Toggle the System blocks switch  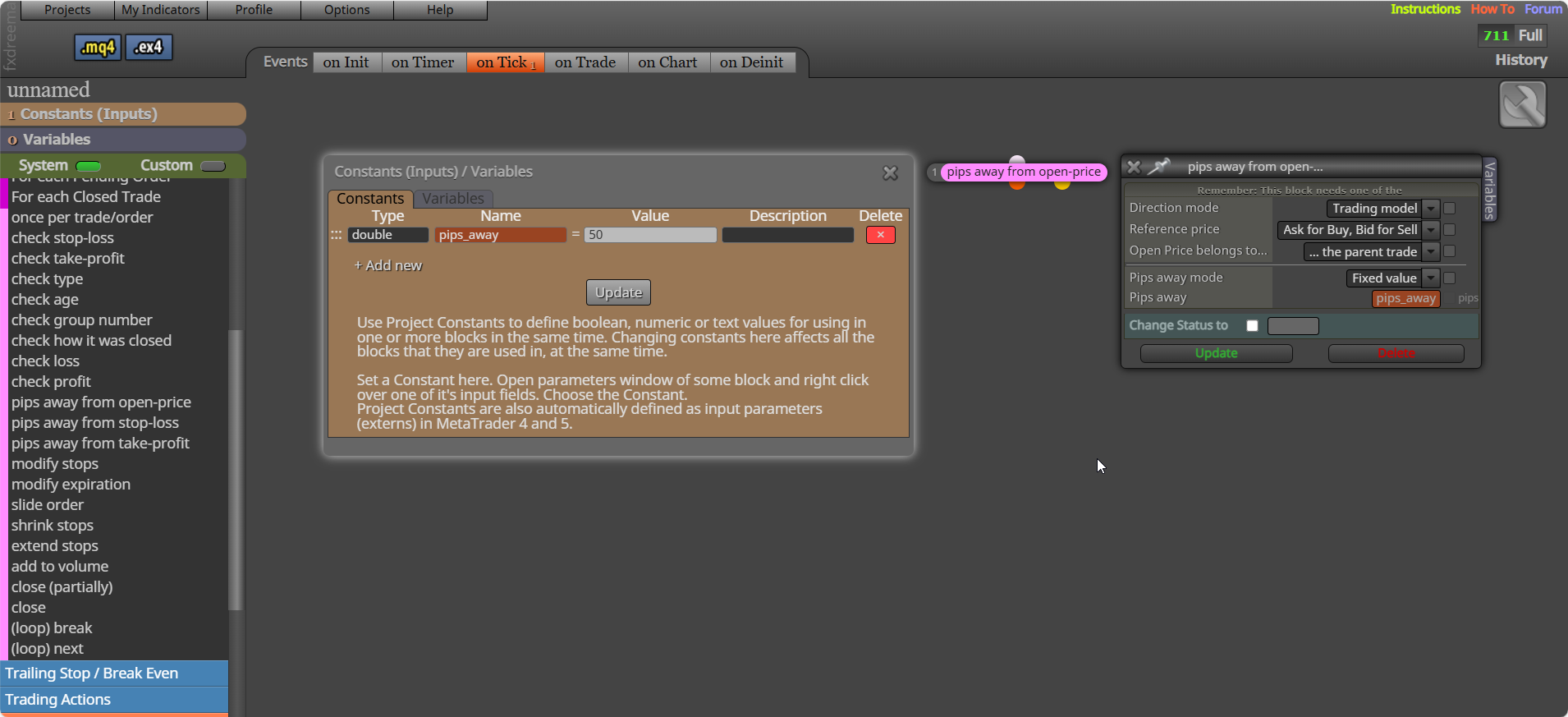(x=88, y=166)
